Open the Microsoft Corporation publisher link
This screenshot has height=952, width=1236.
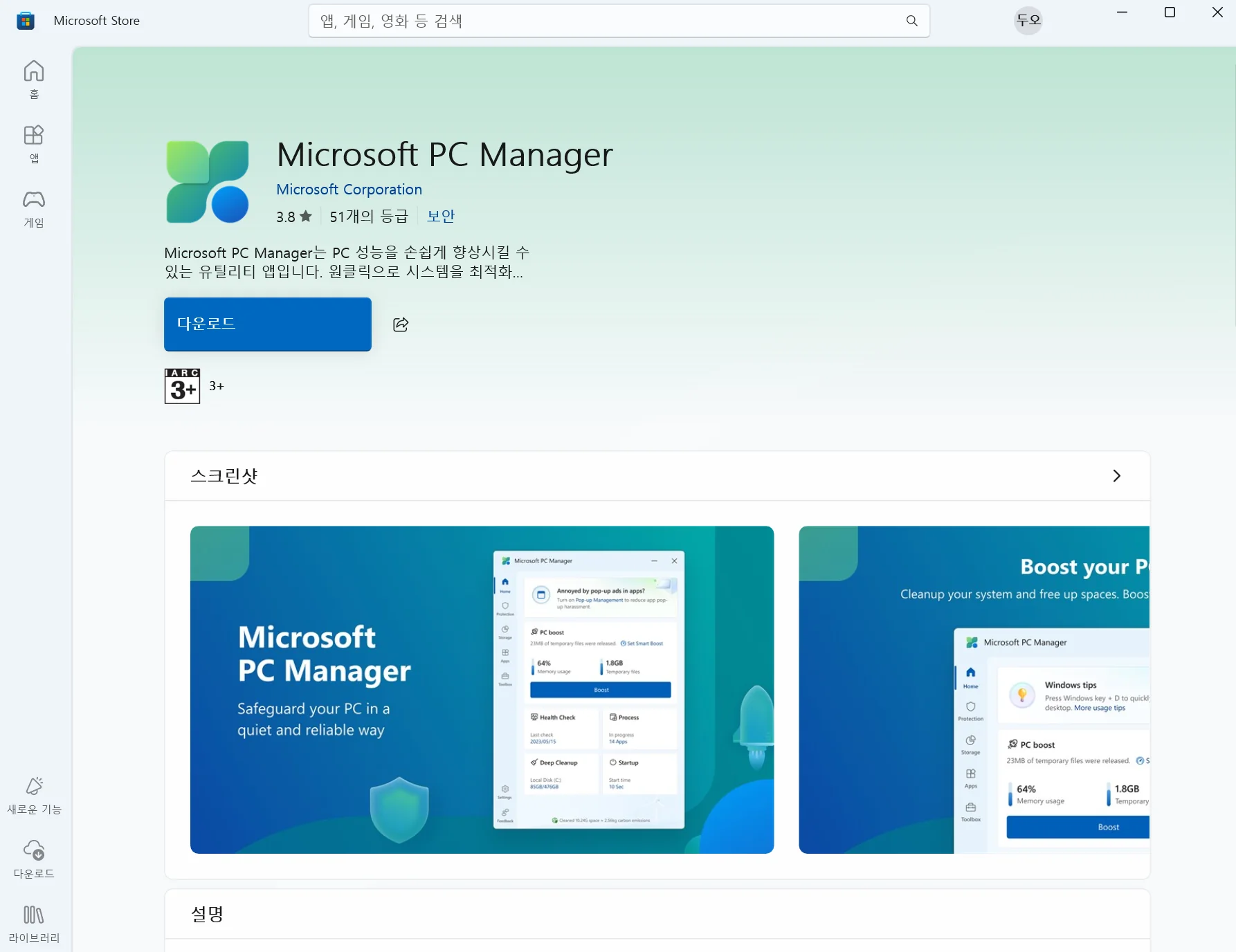tap(349, 190)
